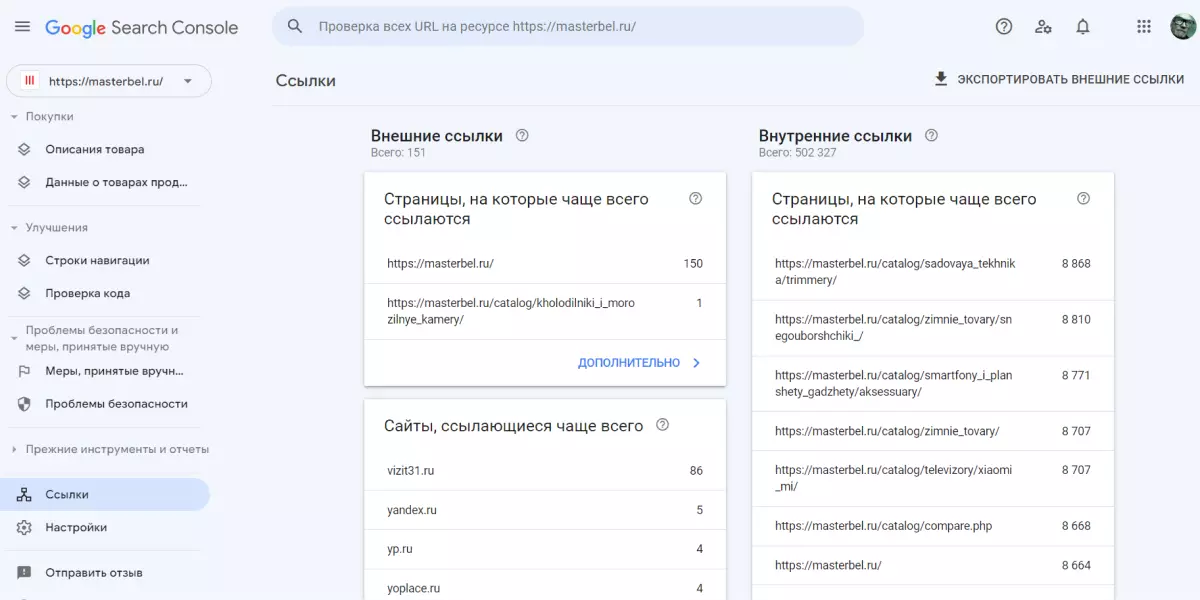Select the vizit31.ru site row
The height and width of the screenshot is (600, 1200).
point(545,470)
